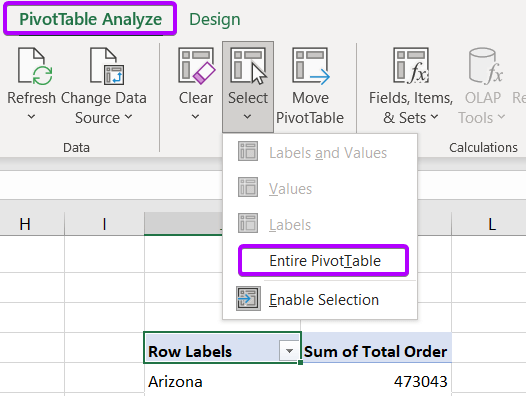Screen dimensions: 526x396
Task: Click the Labels menu item icon
Action: point(248,223)
